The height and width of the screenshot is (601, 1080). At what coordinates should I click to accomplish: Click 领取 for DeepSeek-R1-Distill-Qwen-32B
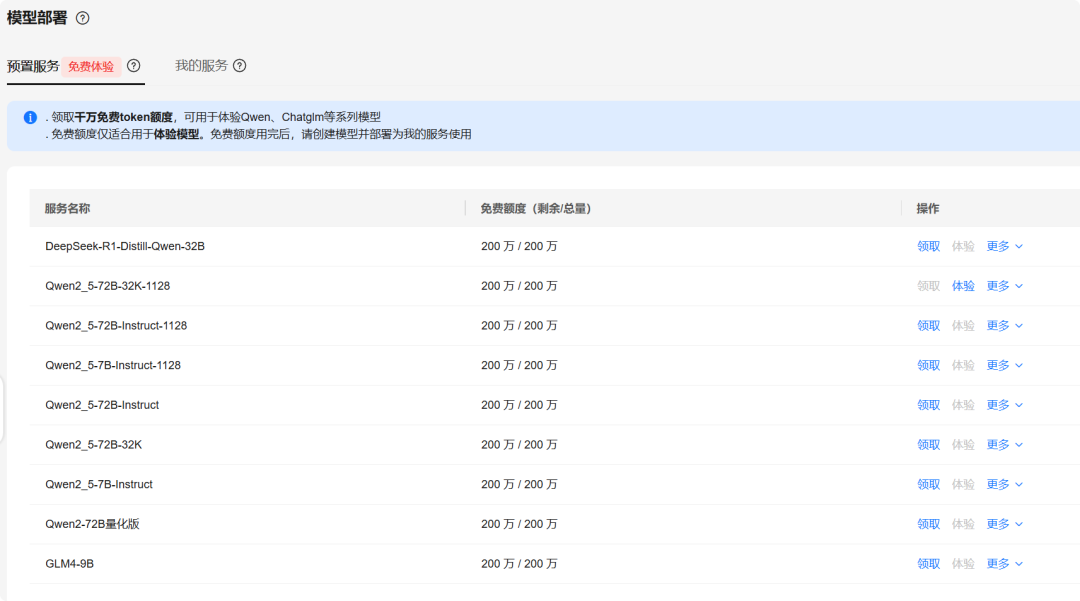(x=928, y=246)
